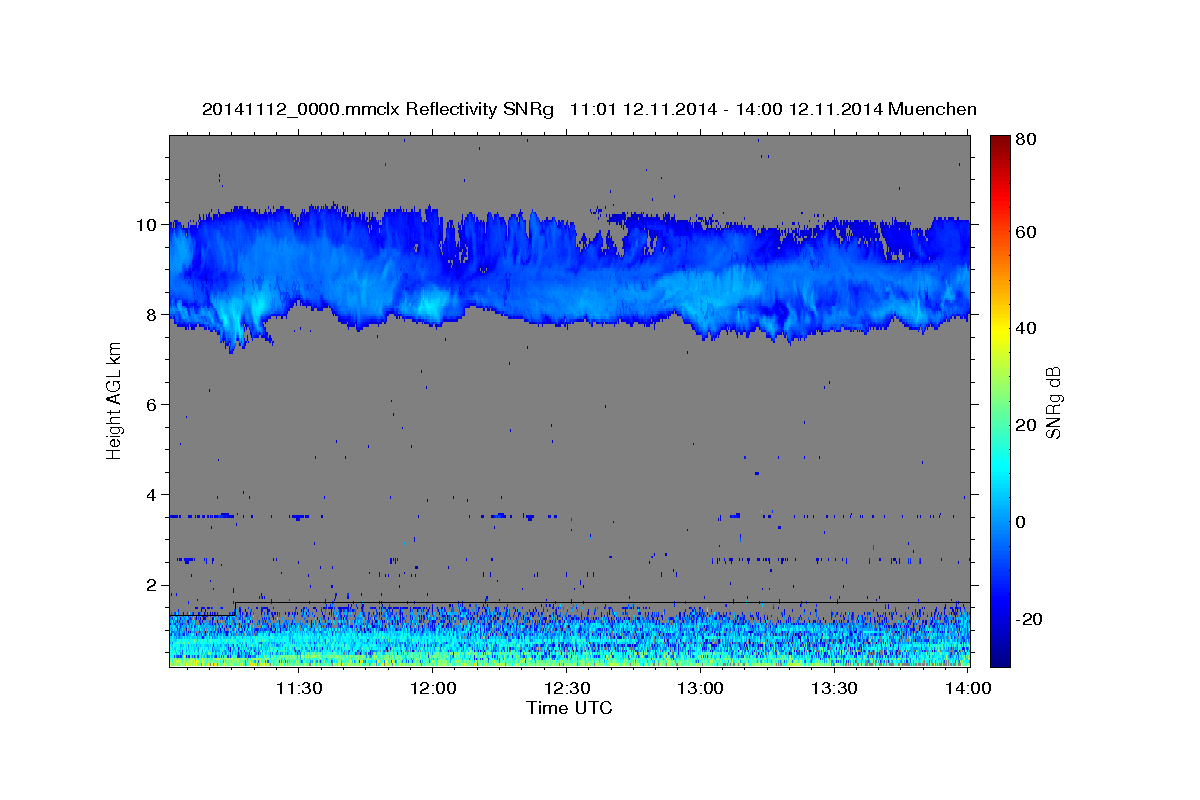The width and height of the screenshot is (1200, 800).
Task: Click the colorbar tick label -20
Action: [1027, 619]
